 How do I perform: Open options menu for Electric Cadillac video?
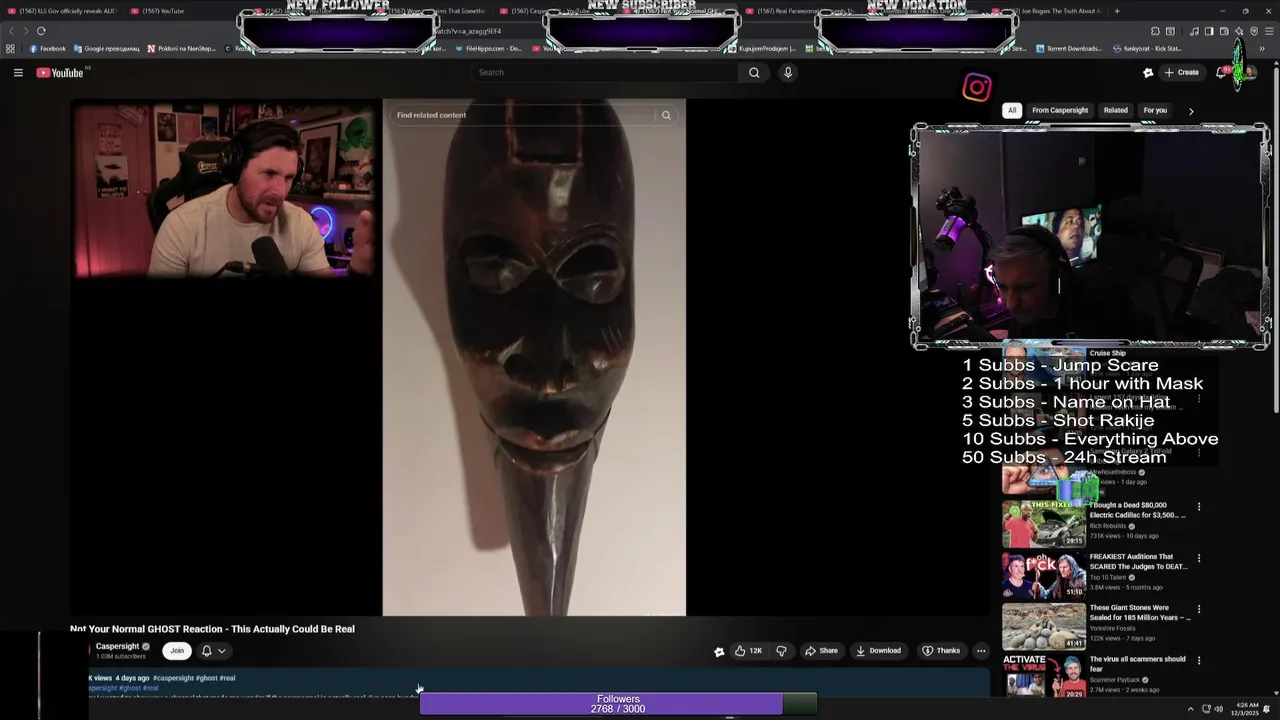(1199, 507)
